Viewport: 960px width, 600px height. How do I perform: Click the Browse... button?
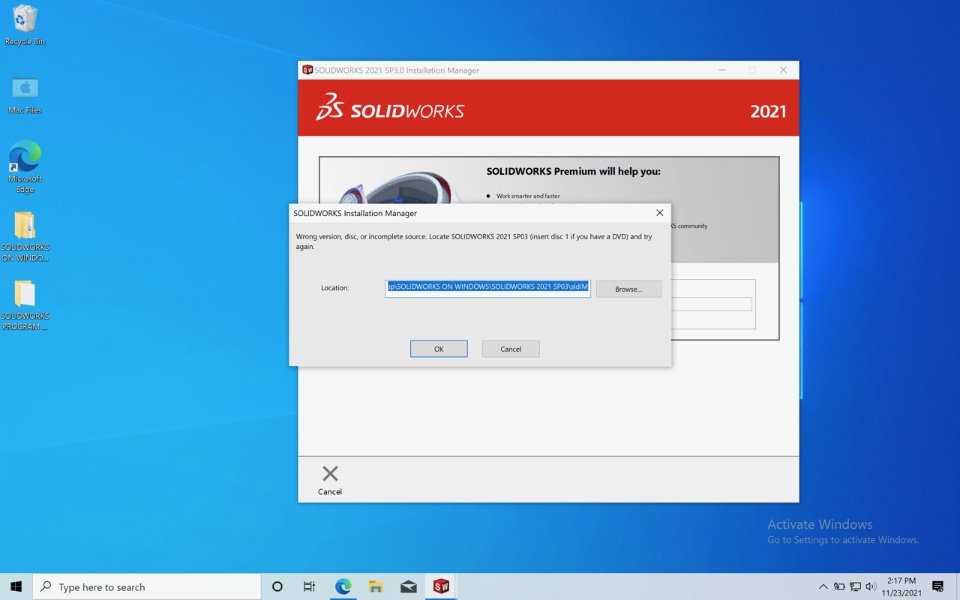click(x=629, y=289)
